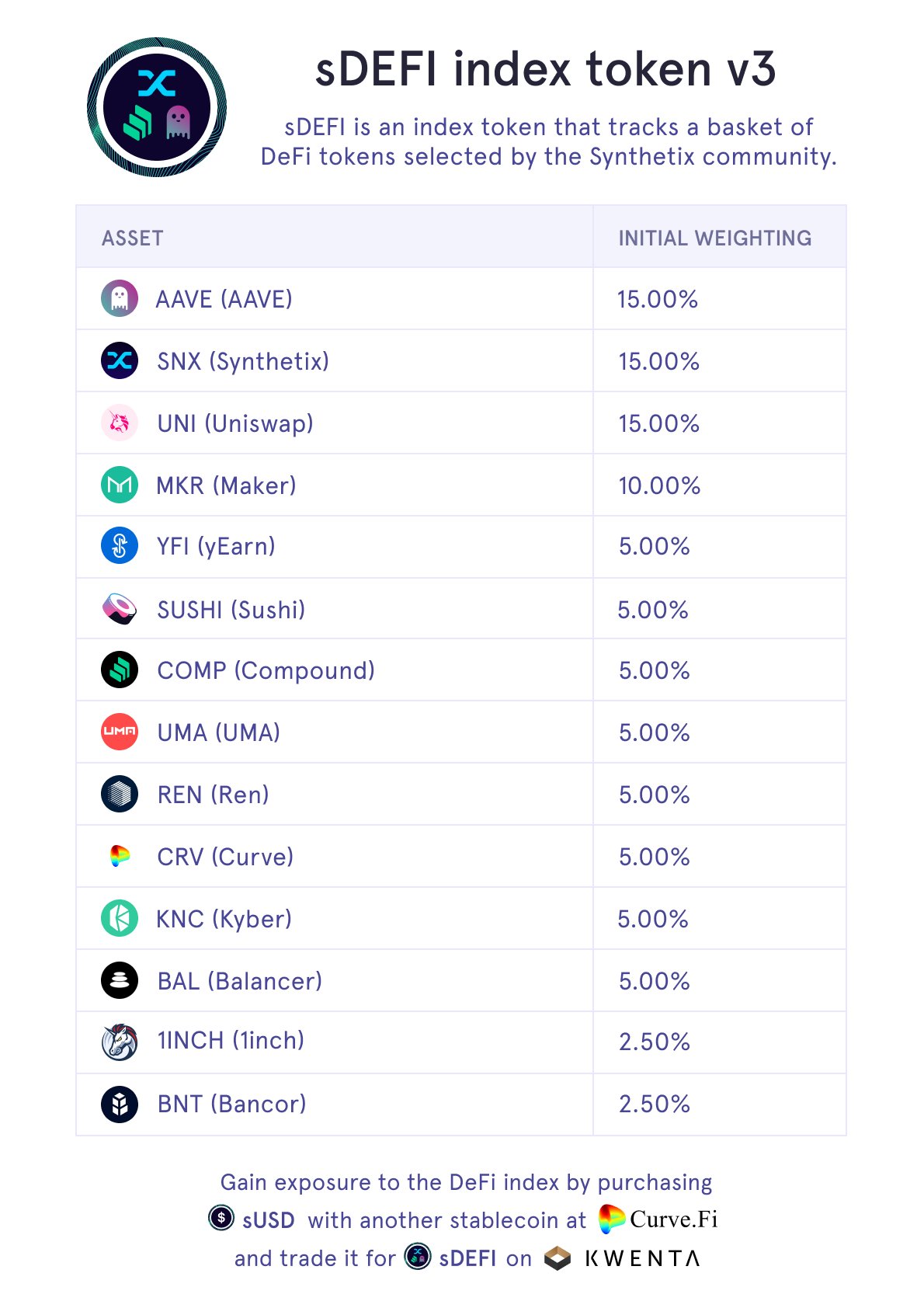This screenshot has width=924, height=1308.
Task: Click the SNX Synthetix icon
Action: tap(120, 360)
